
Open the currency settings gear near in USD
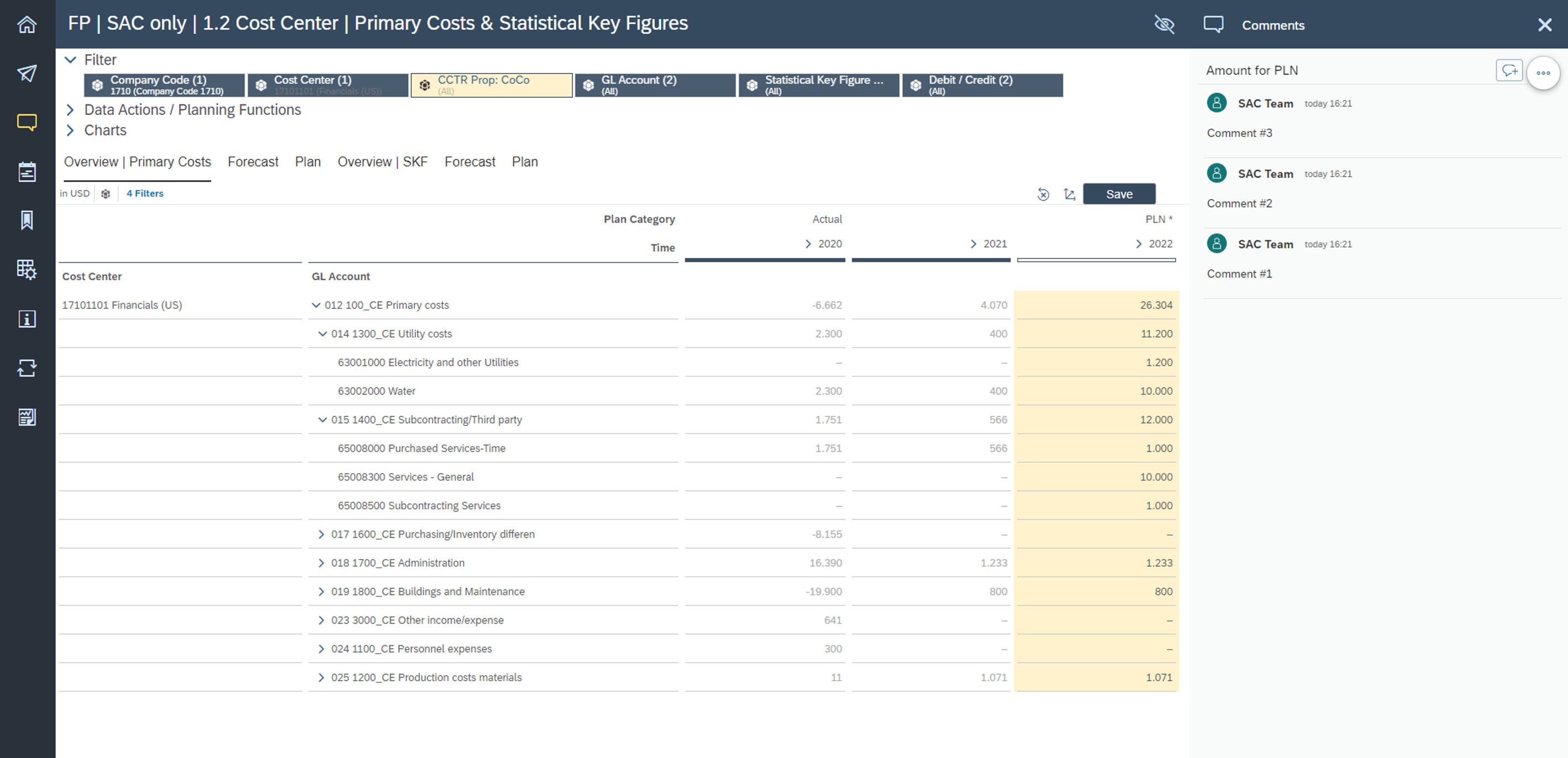click(x=106, y=193)
